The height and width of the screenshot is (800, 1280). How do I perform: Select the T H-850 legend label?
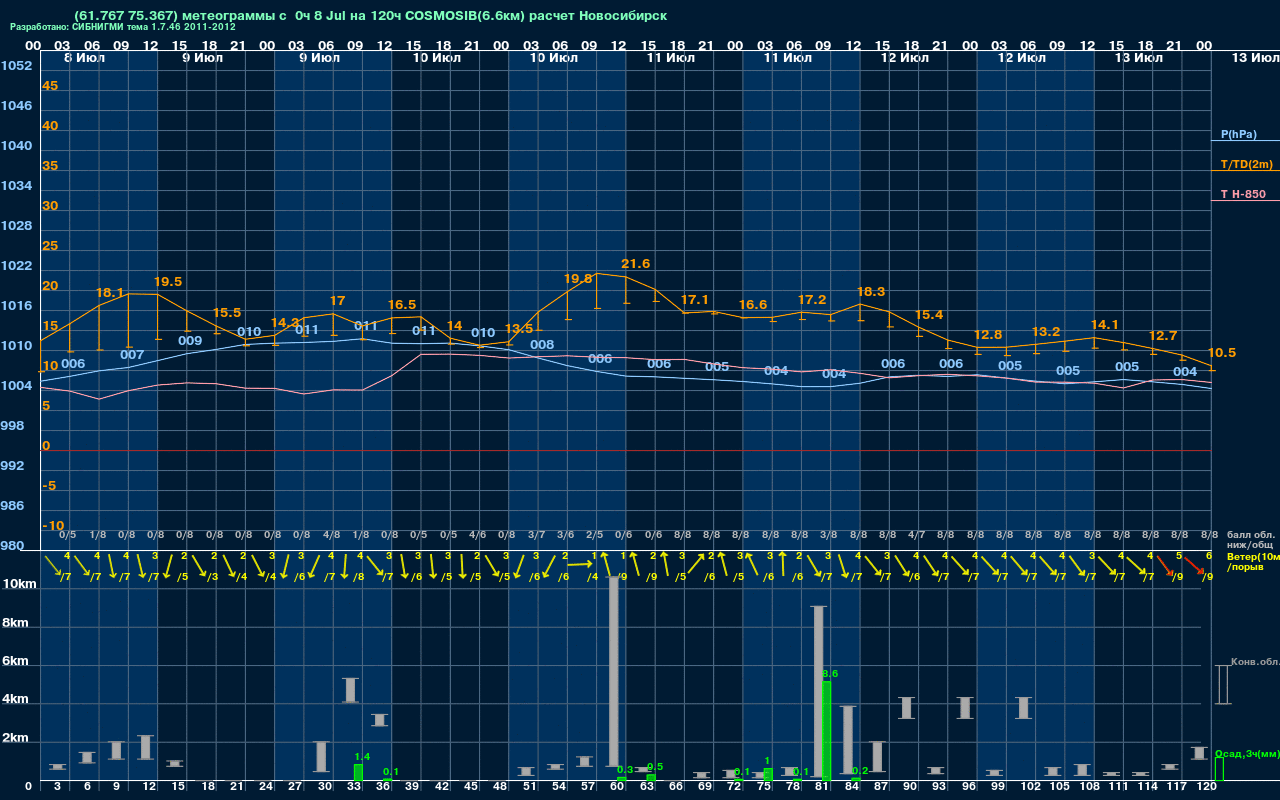click(x=1241, y=194)
